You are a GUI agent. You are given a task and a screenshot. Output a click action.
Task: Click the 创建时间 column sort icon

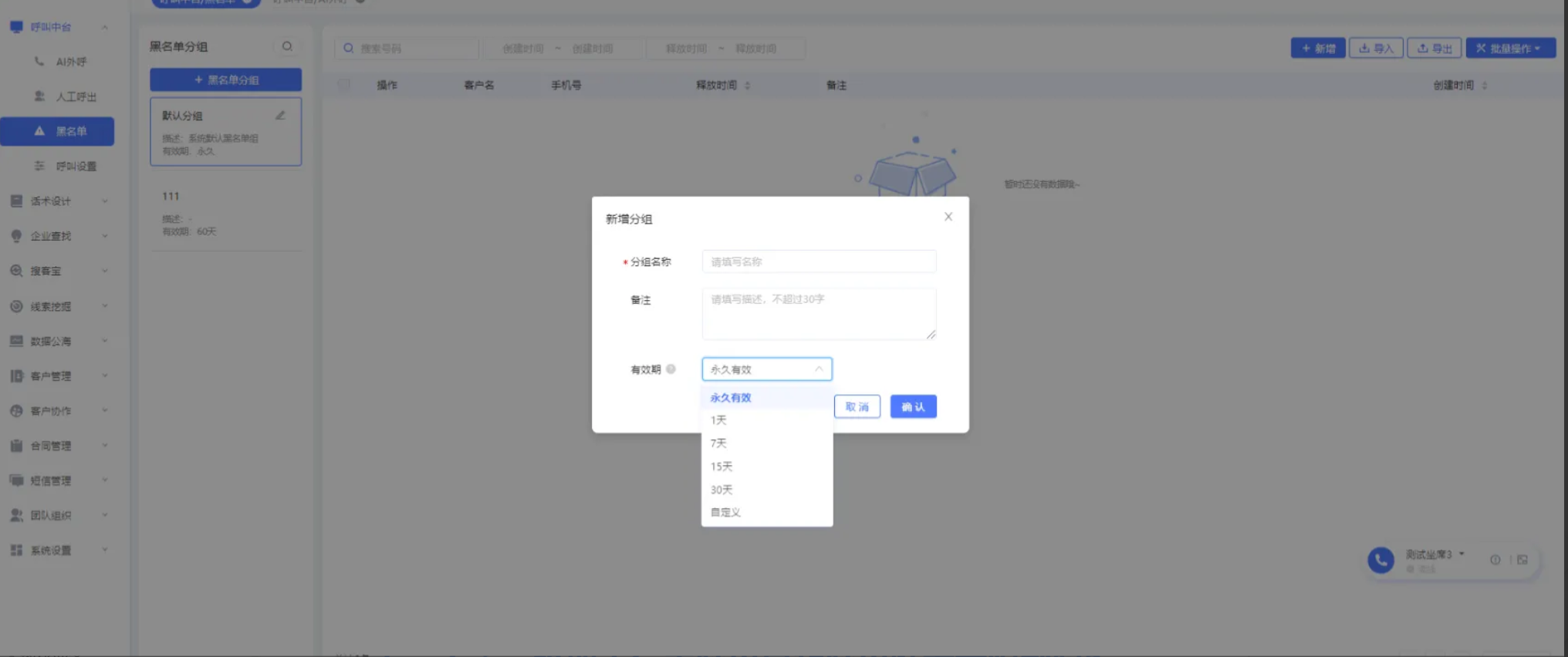pos(1484,86)
